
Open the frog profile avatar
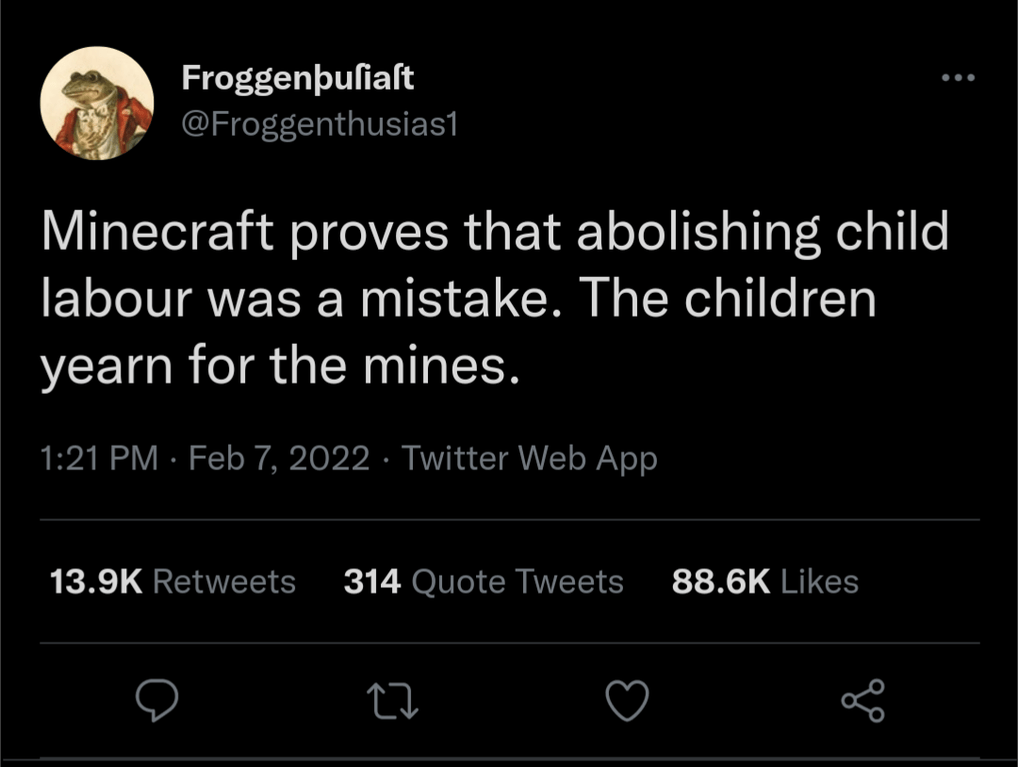97,103
